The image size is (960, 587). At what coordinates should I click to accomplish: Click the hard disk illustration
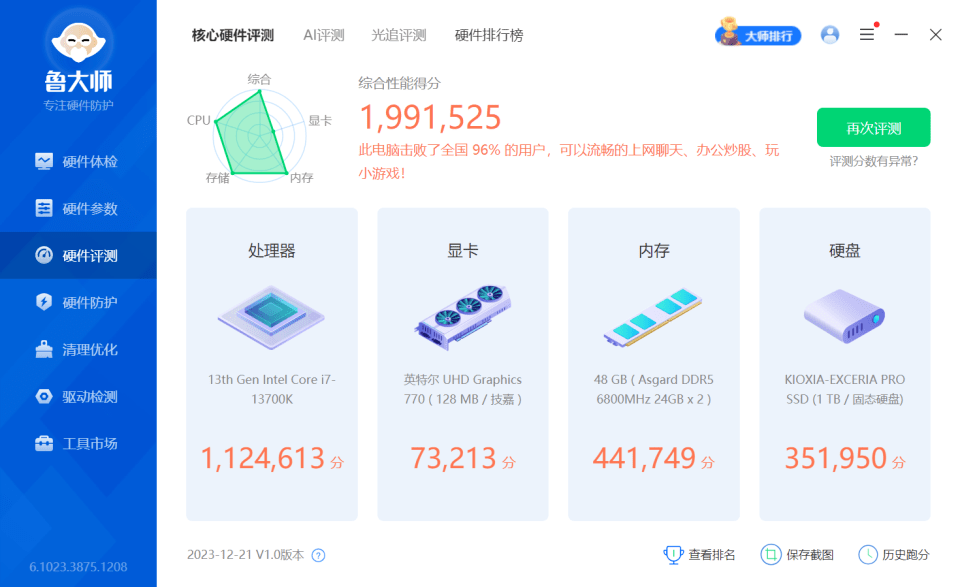point(844,316)
